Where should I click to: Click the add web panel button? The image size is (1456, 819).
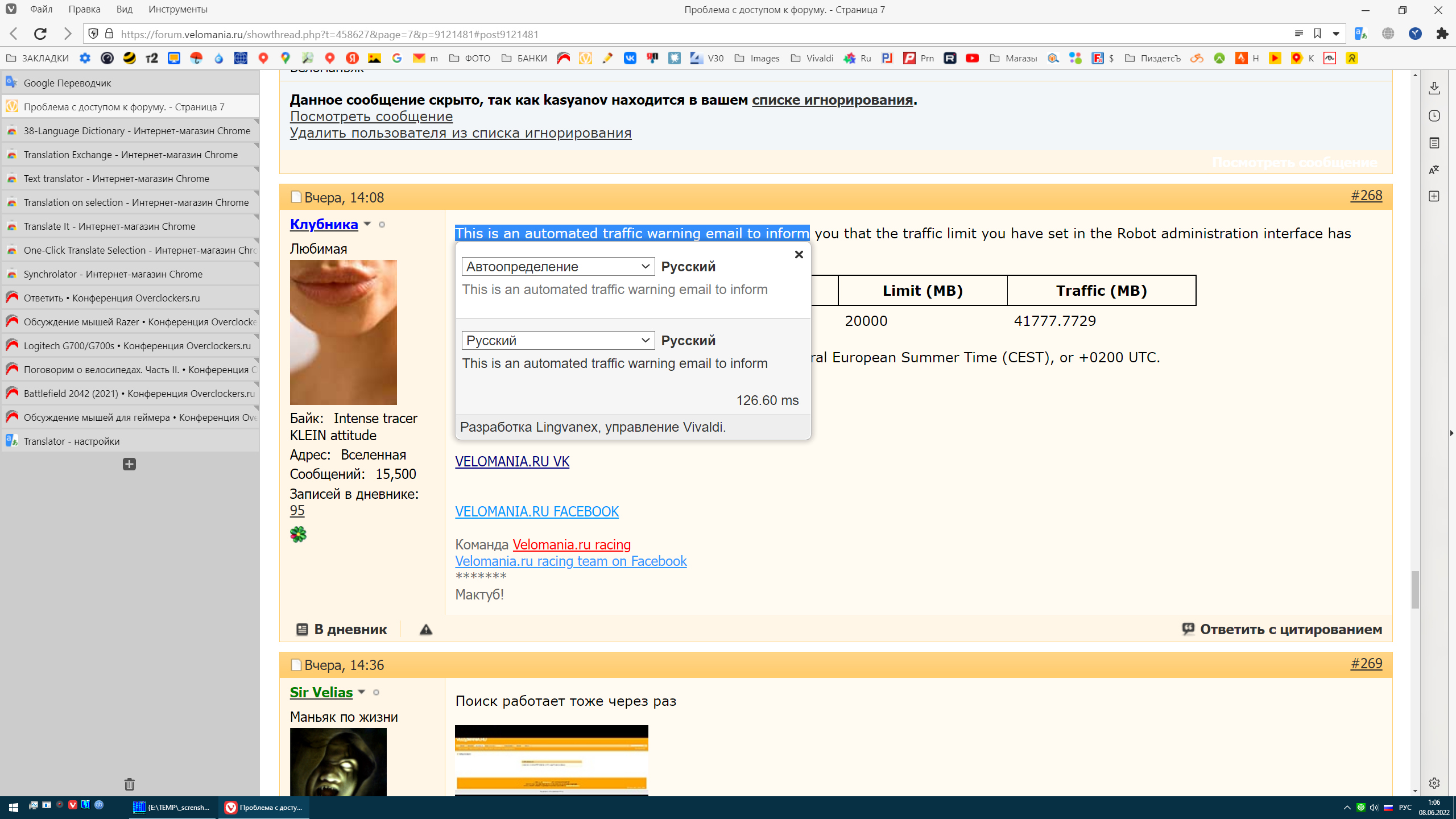tap(1434, 196)
